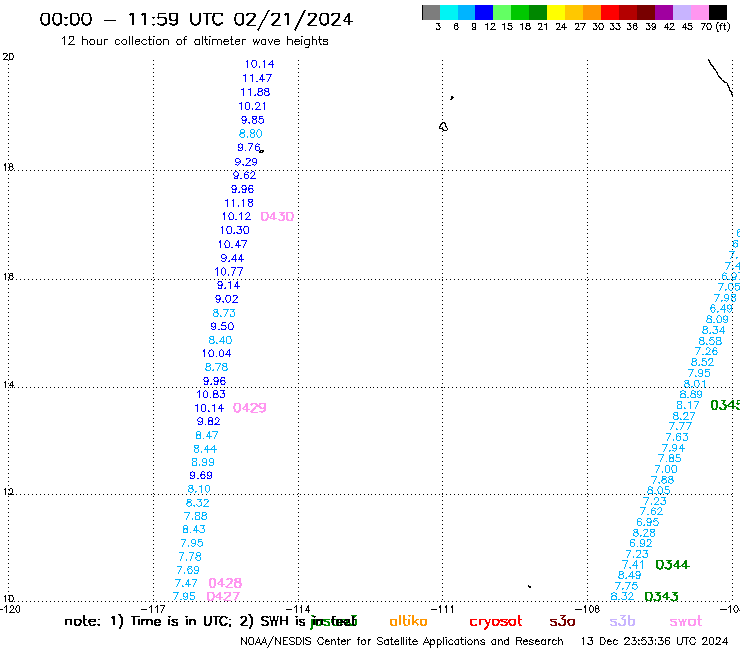
Task: Select the purple swatch in the color scale
Action: click(x=664, y=12)
